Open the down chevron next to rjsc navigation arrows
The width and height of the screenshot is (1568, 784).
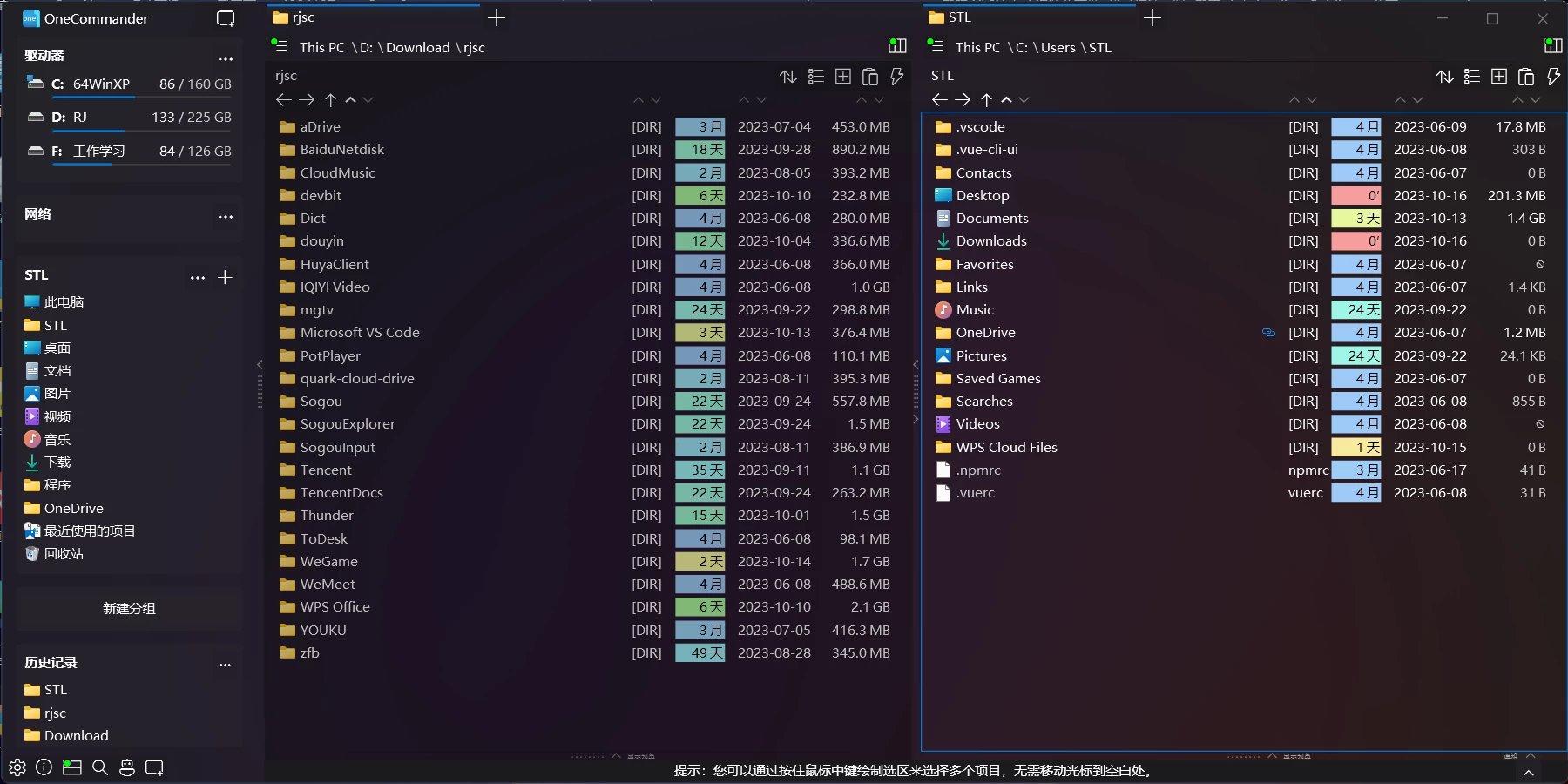pyautogui.click(x=368, y=99)
